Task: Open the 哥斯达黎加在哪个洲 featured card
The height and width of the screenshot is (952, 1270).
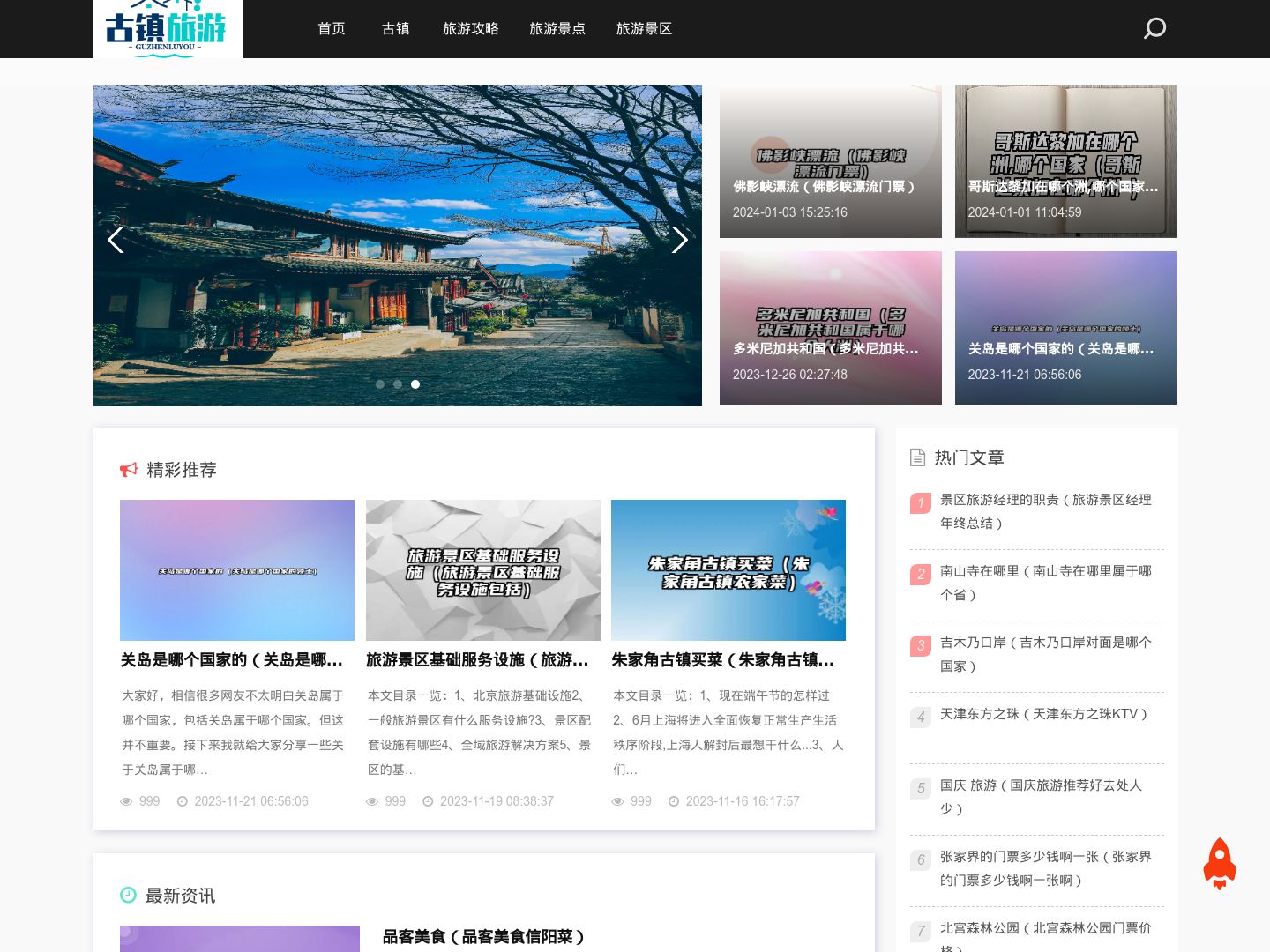Action: point(1065,161)
